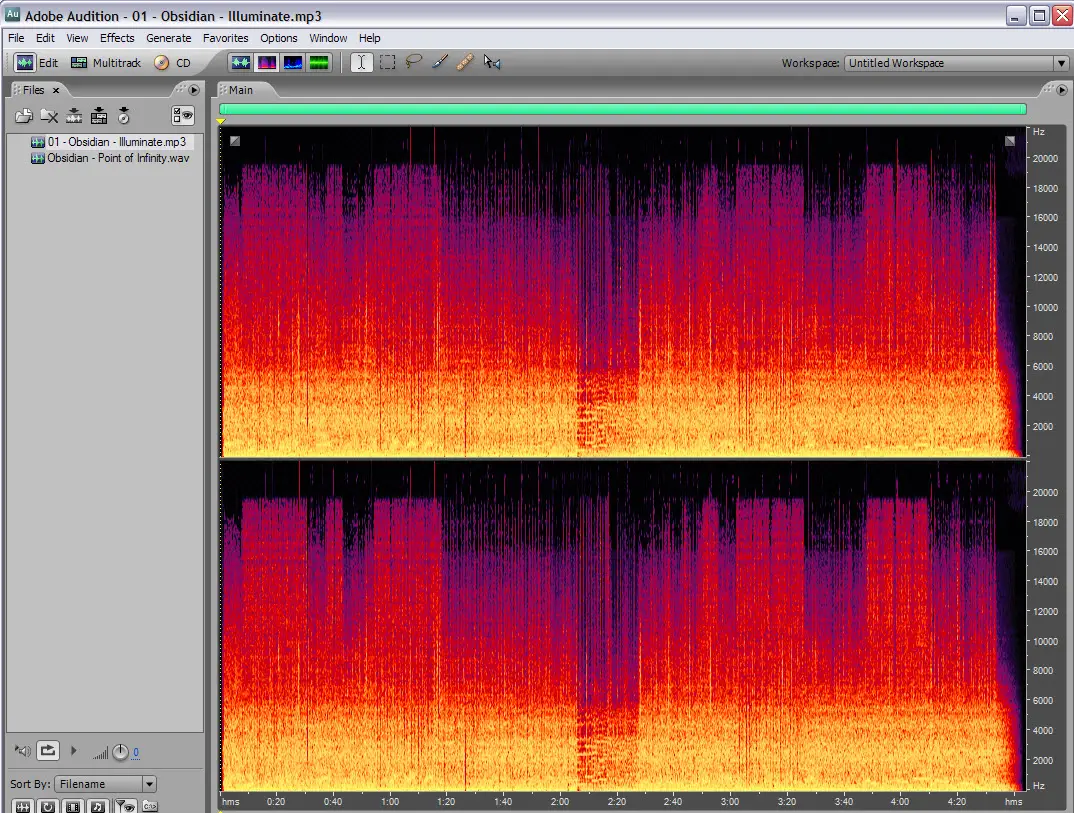Select the Effects Paintbrush tool
This screenshot has height=813, width=1074.
pos(439,63)
